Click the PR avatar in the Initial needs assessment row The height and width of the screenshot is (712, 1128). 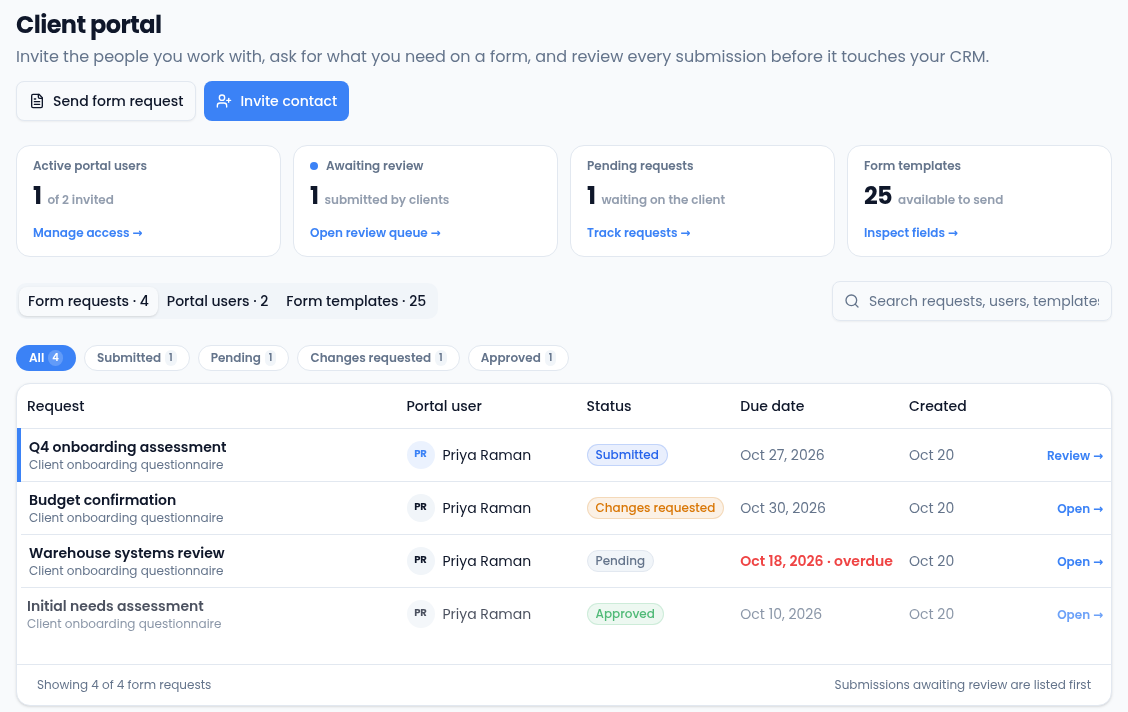421,613
